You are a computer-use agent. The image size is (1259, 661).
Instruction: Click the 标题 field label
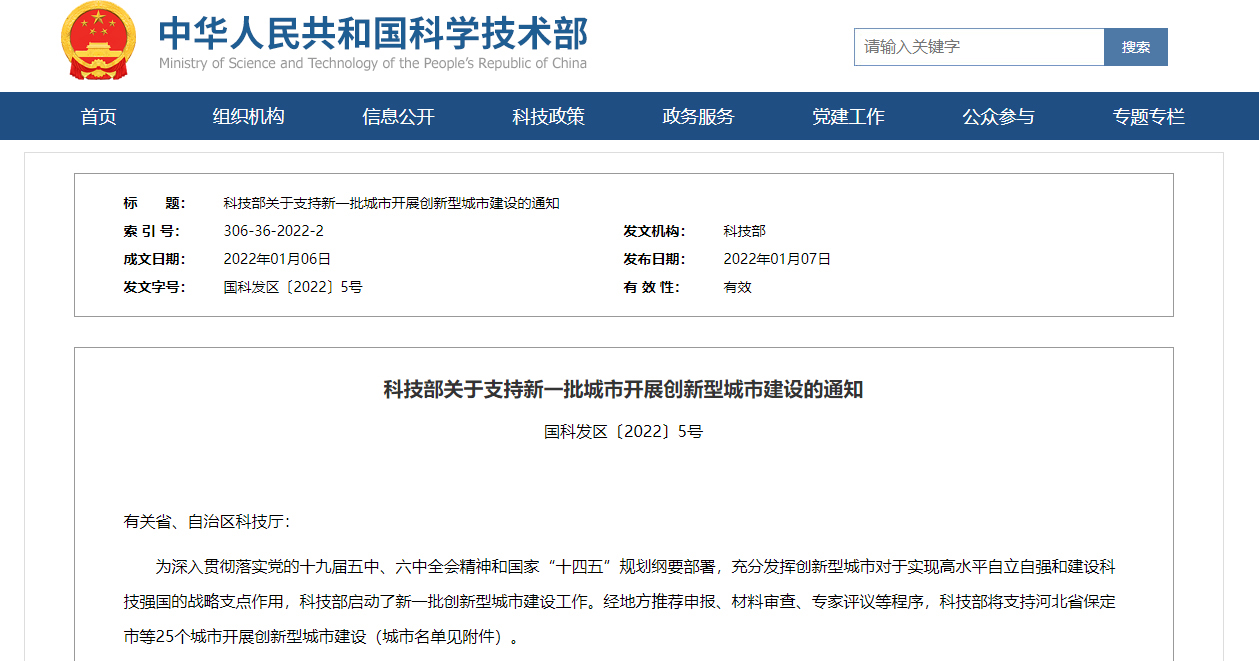pyautogui.click(x=154, y=203)
